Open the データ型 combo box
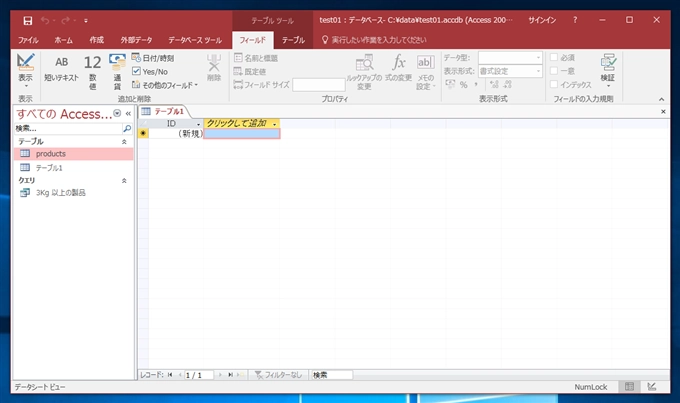680x403 pixels. [510, 57]
